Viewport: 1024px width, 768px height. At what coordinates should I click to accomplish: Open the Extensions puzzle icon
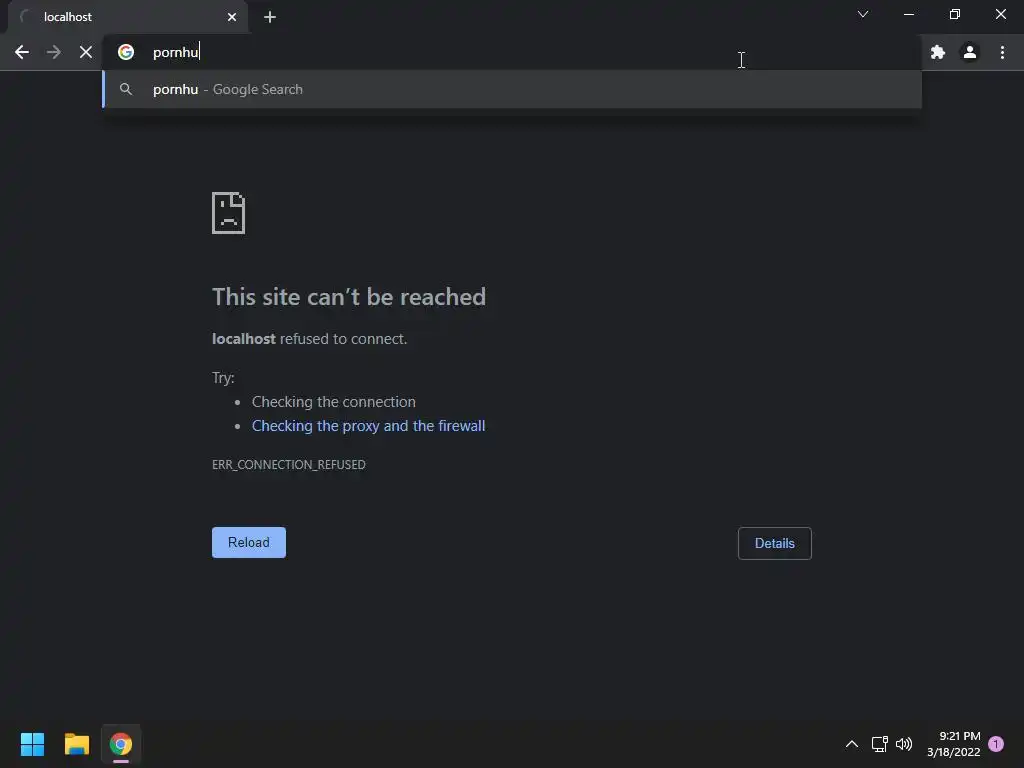pyautogui.click(x=938, y=52)
